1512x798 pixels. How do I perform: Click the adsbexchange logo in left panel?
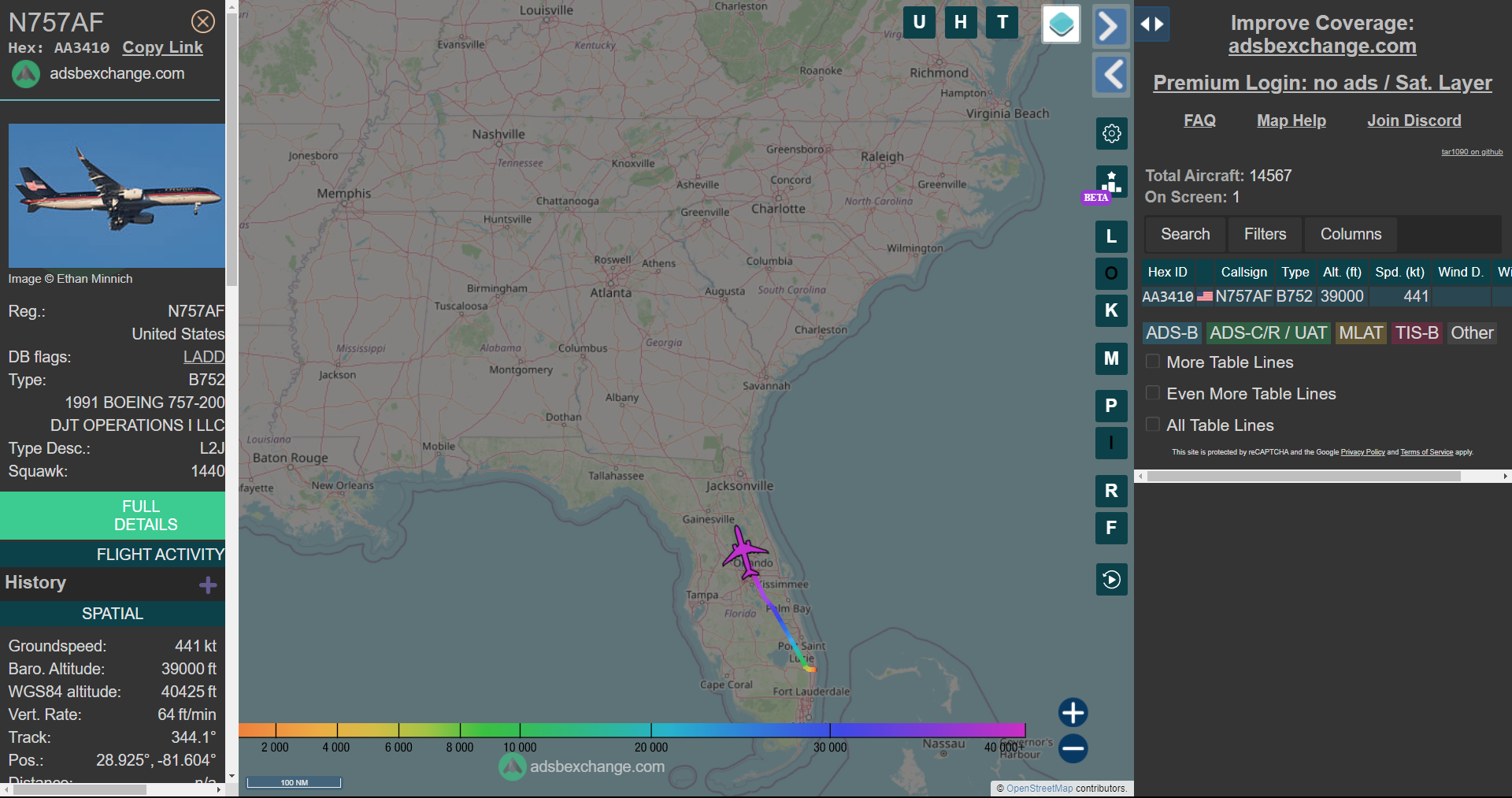[x=25, y=74]
